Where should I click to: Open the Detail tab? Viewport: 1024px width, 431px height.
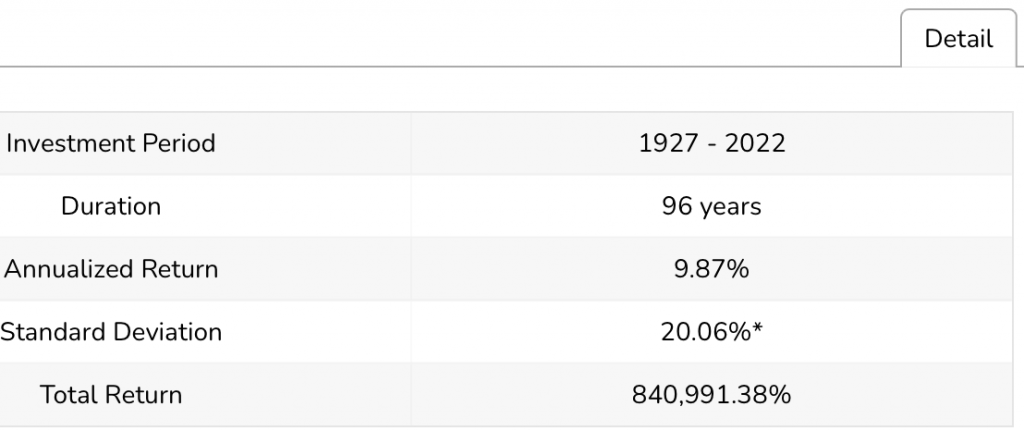(958, 39)
